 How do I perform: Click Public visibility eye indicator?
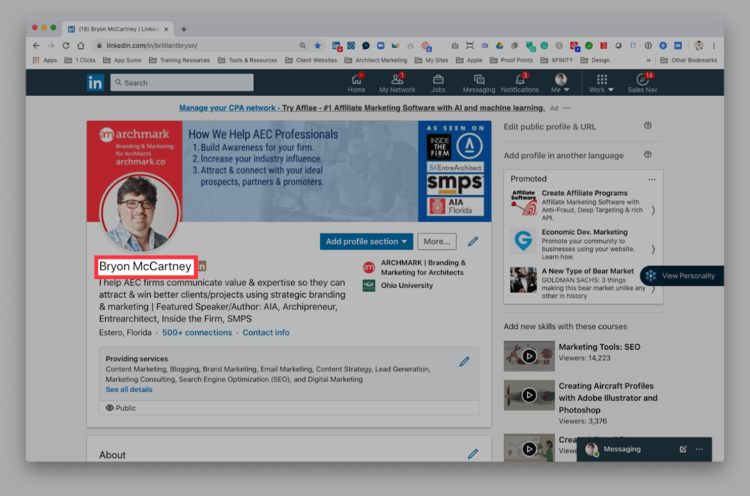pyautogui.click(x=121, y=408)
